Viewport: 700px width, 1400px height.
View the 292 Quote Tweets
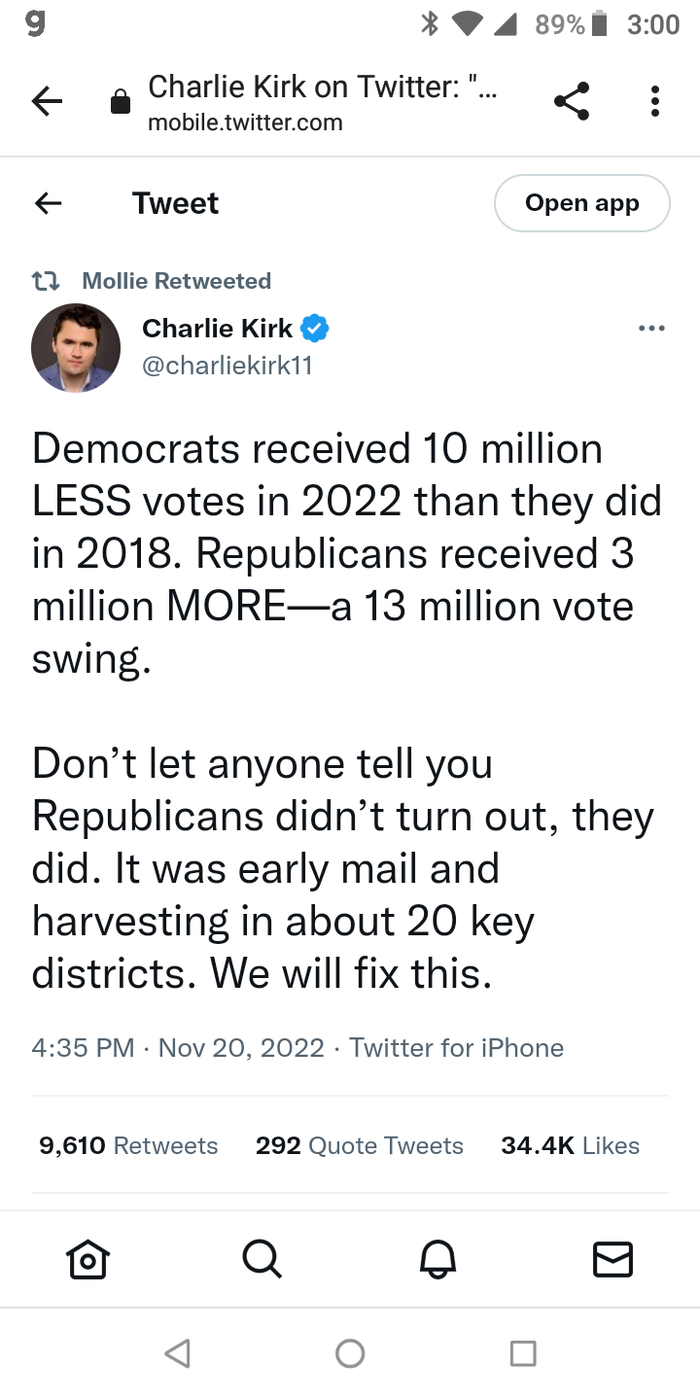click(359, 1146)
